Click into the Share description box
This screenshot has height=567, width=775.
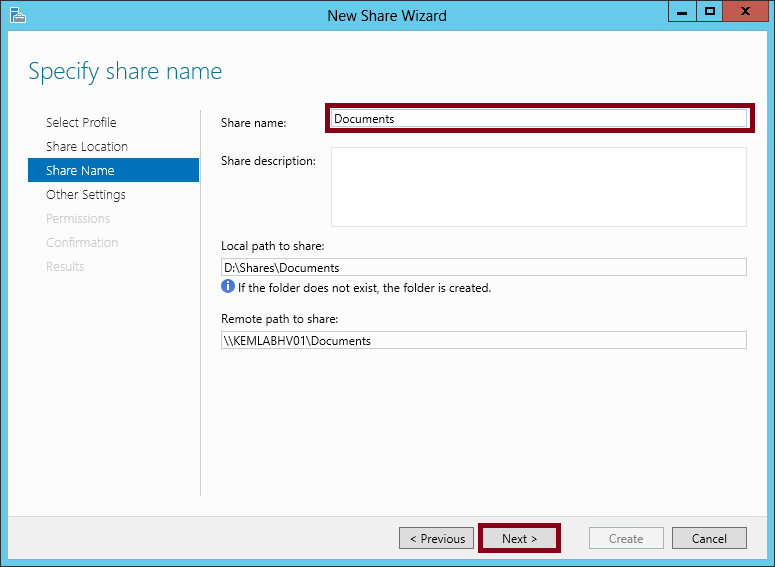539,187
